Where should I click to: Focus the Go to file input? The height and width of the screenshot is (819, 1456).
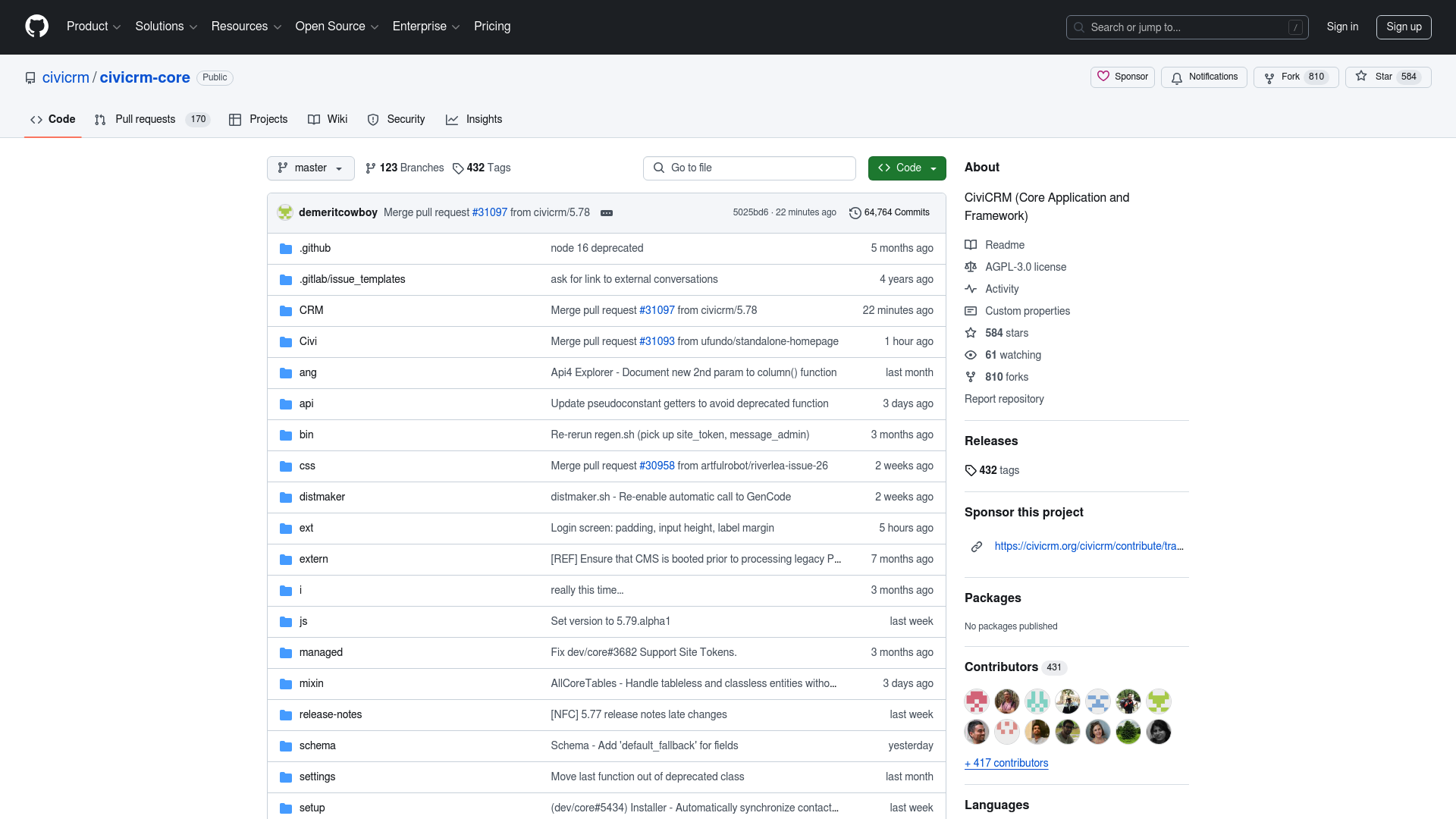(x=749, y=168)
